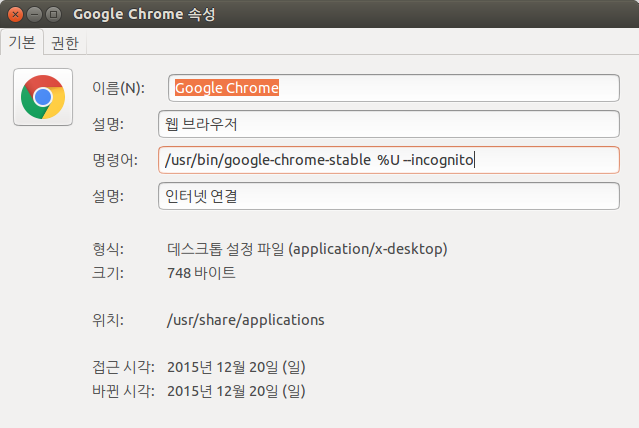Viewport: 639px width, 428px height.
Task: Maximize the Google Chrome 속성 window
Action: pos(53,15)
